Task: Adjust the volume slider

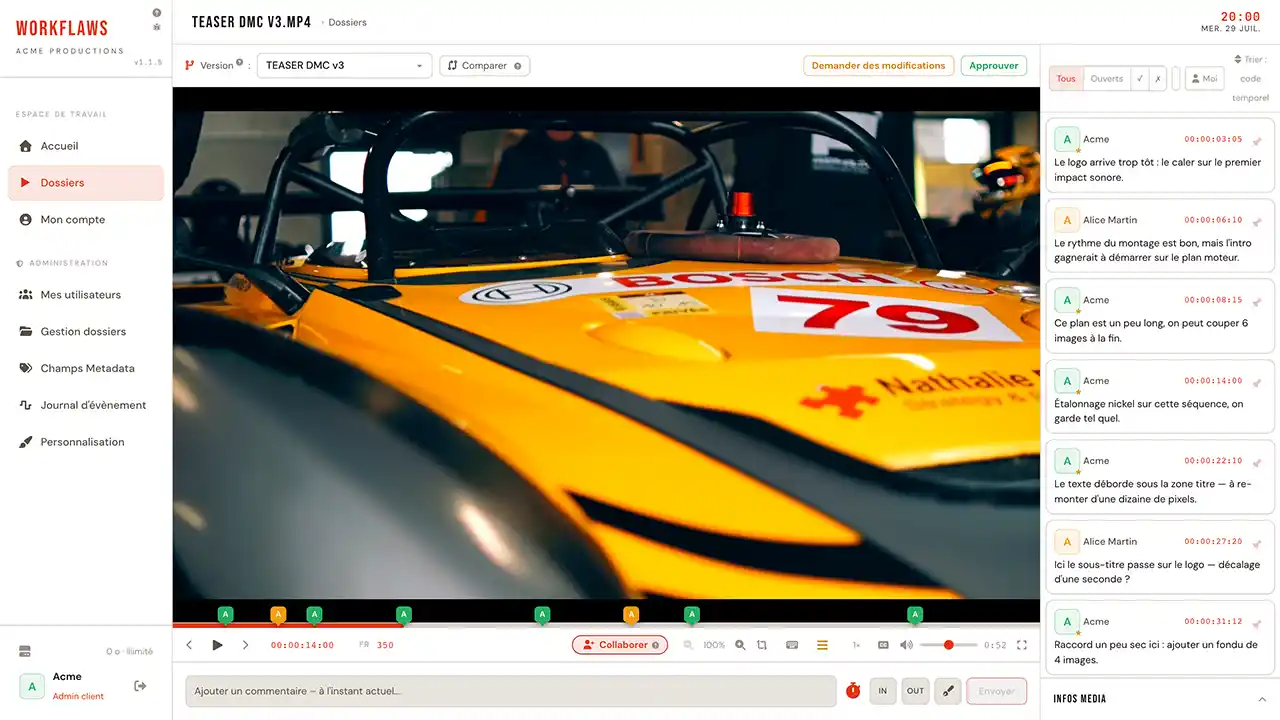Action: tap(948, 645)
